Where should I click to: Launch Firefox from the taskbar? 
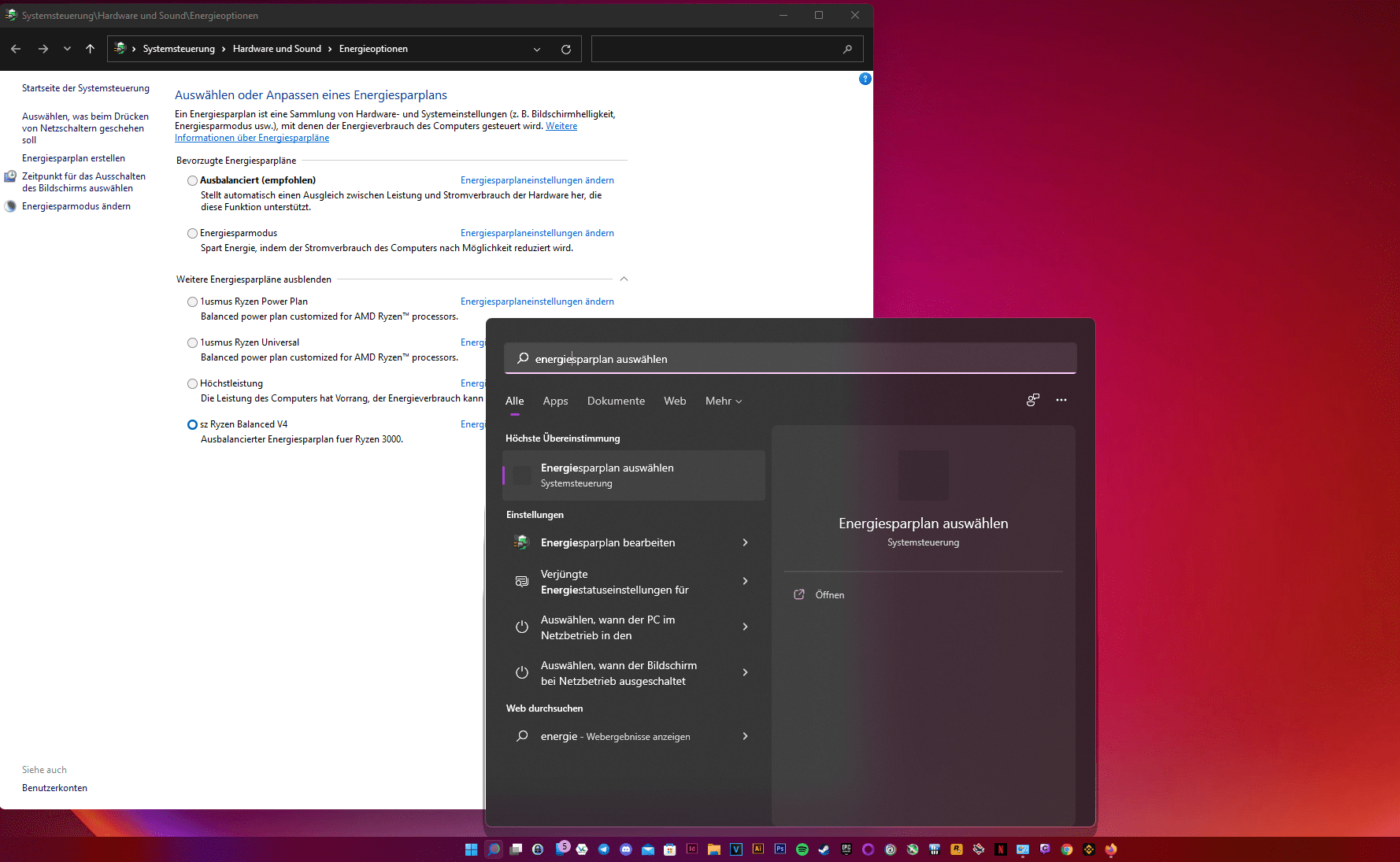1111,849
